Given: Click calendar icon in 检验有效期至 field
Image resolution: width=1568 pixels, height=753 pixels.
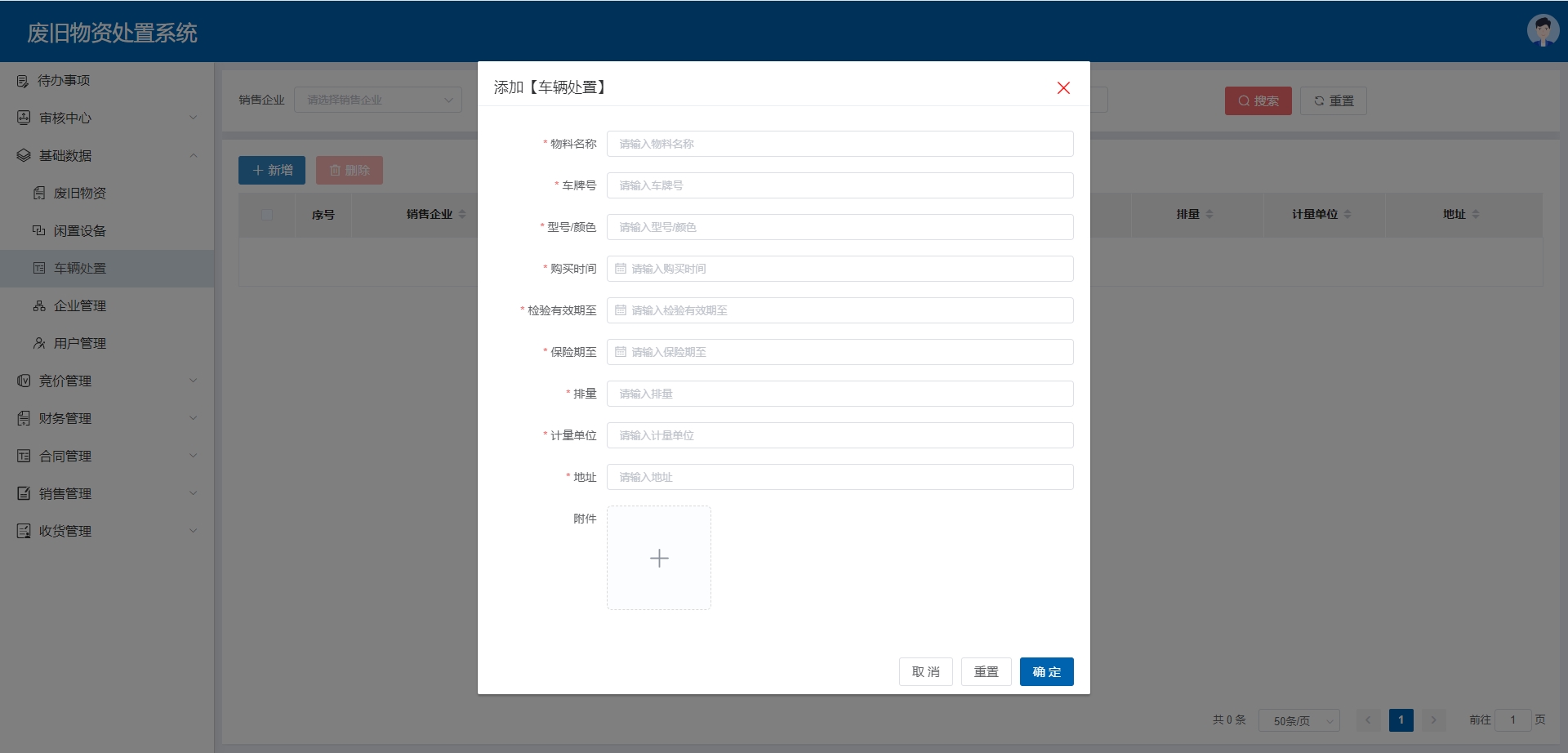Looking at the screenshot, I should tap(621, 310).
